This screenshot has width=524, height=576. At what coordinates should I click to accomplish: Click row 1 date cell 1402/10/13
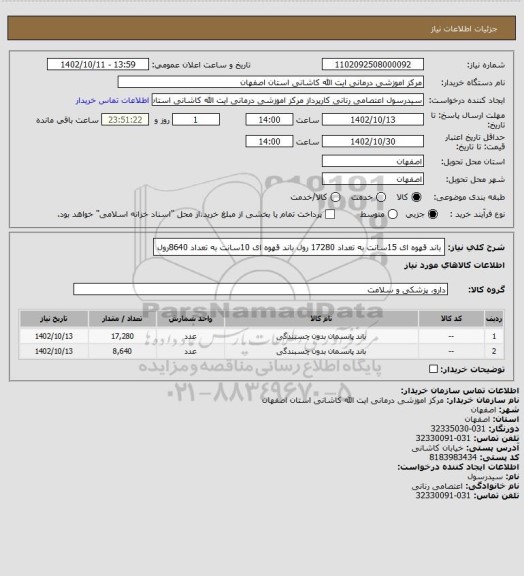54,336
